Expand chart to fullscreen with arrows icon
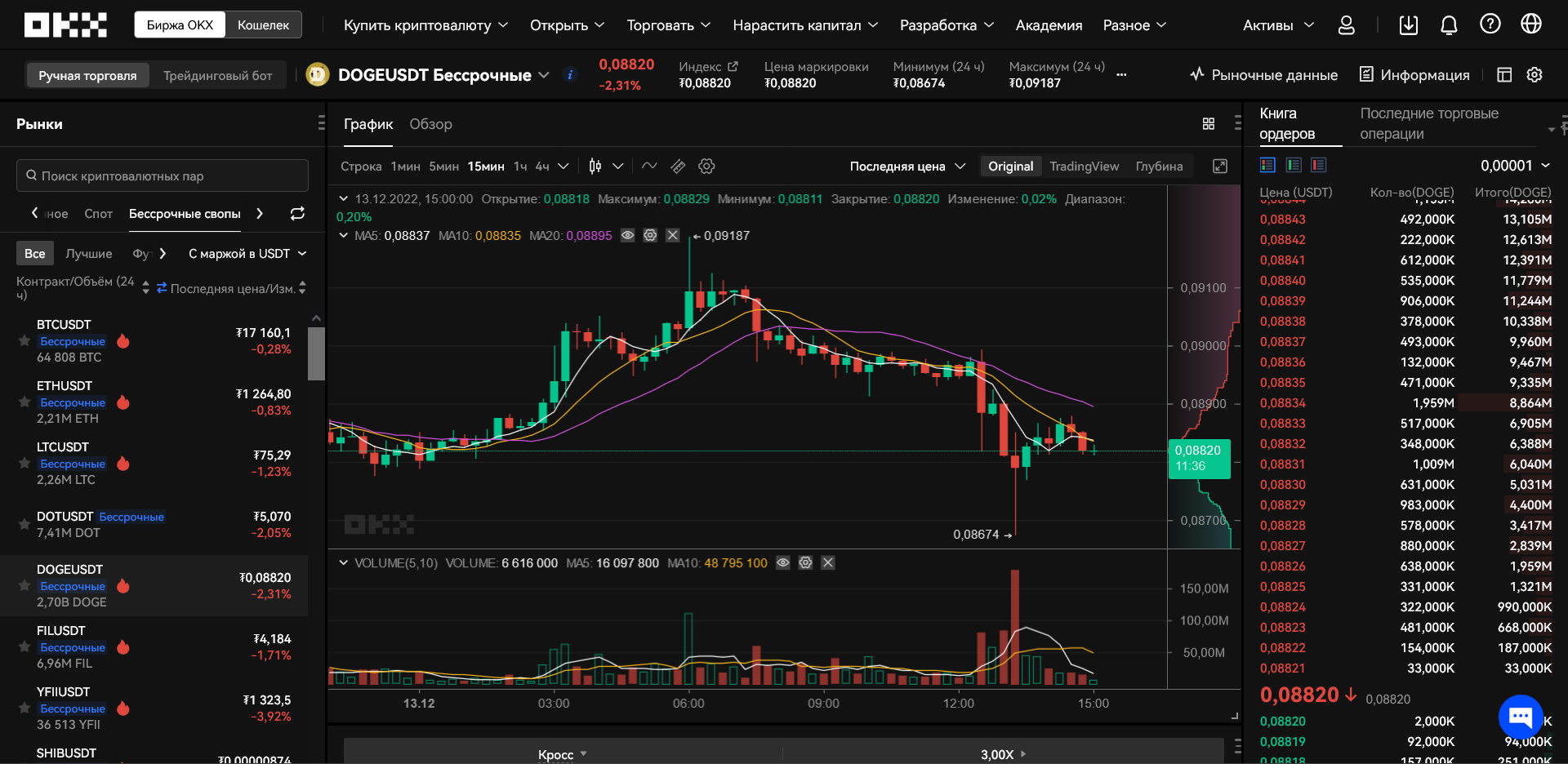 point(1220,166)
